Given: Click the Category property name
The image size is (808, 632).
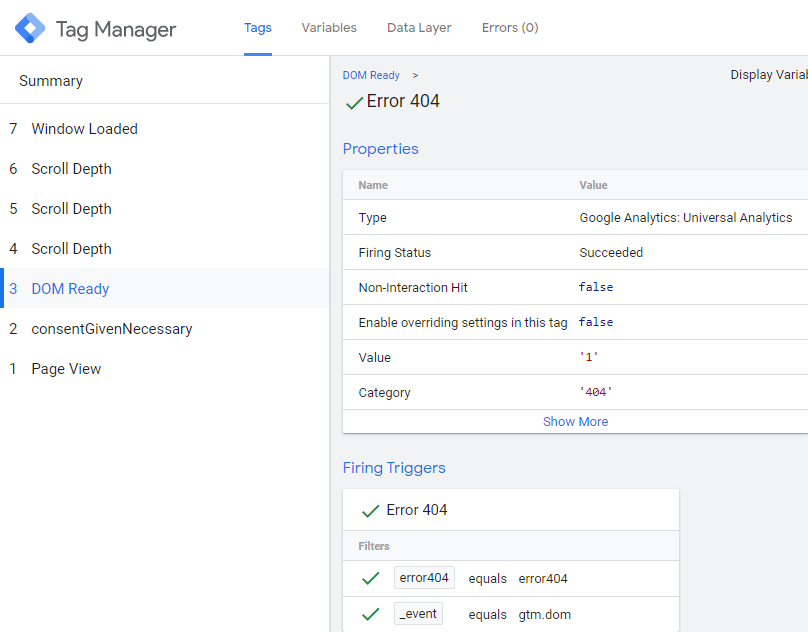Looking at the screenshot, I should (384, 393).
